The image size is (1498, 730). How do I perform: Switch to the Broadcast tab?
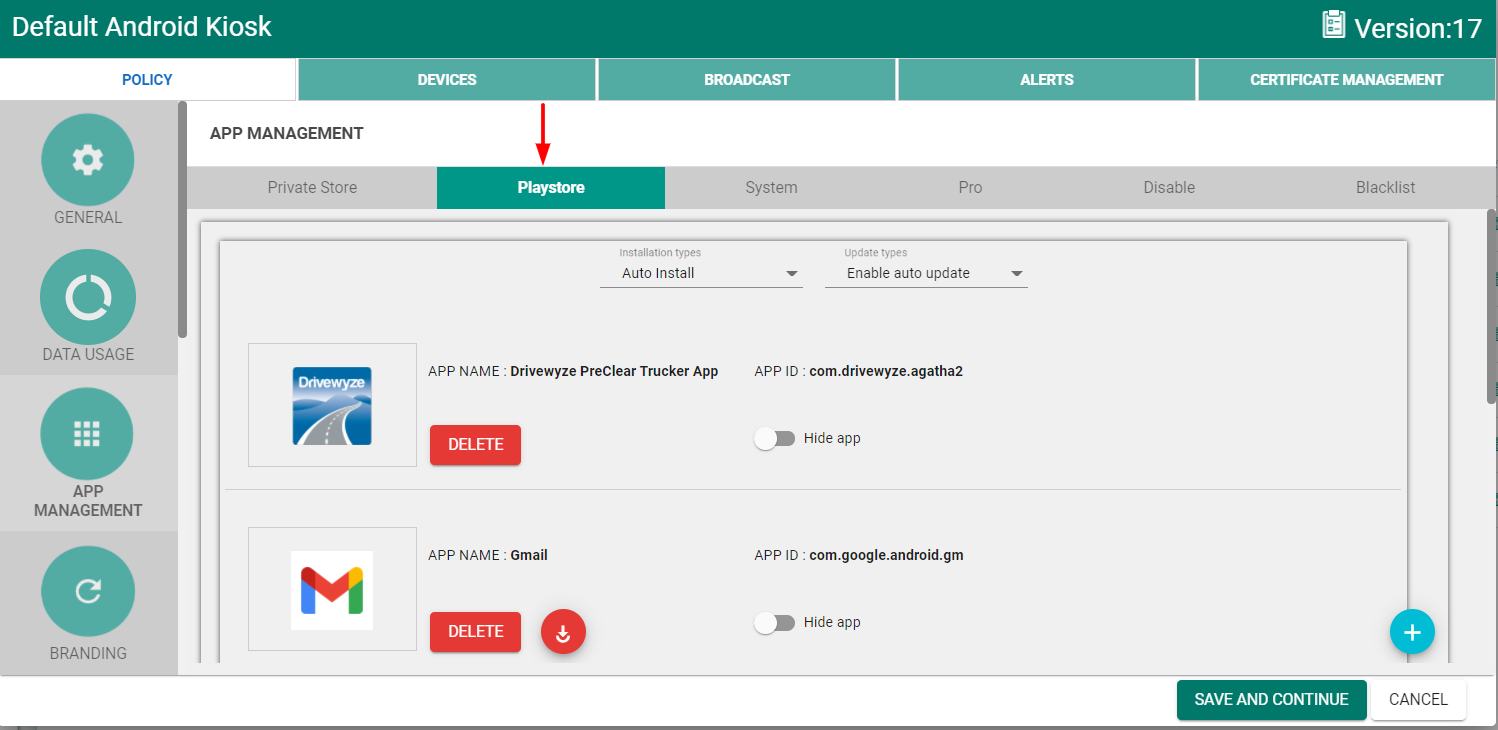[747, 80]
